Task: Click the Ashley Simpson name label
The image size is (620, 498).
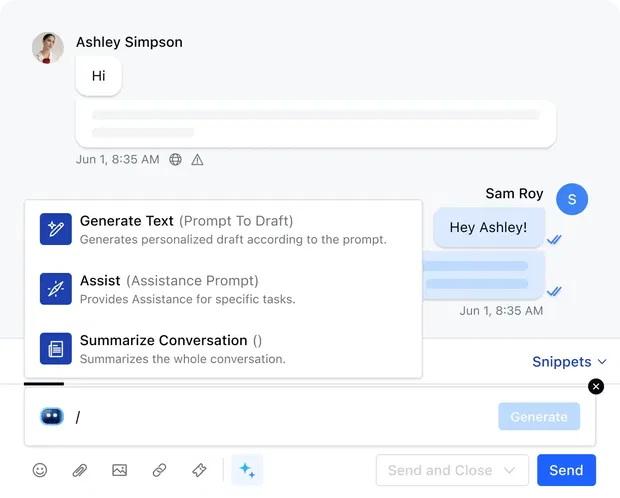Action: click(129, 42)
